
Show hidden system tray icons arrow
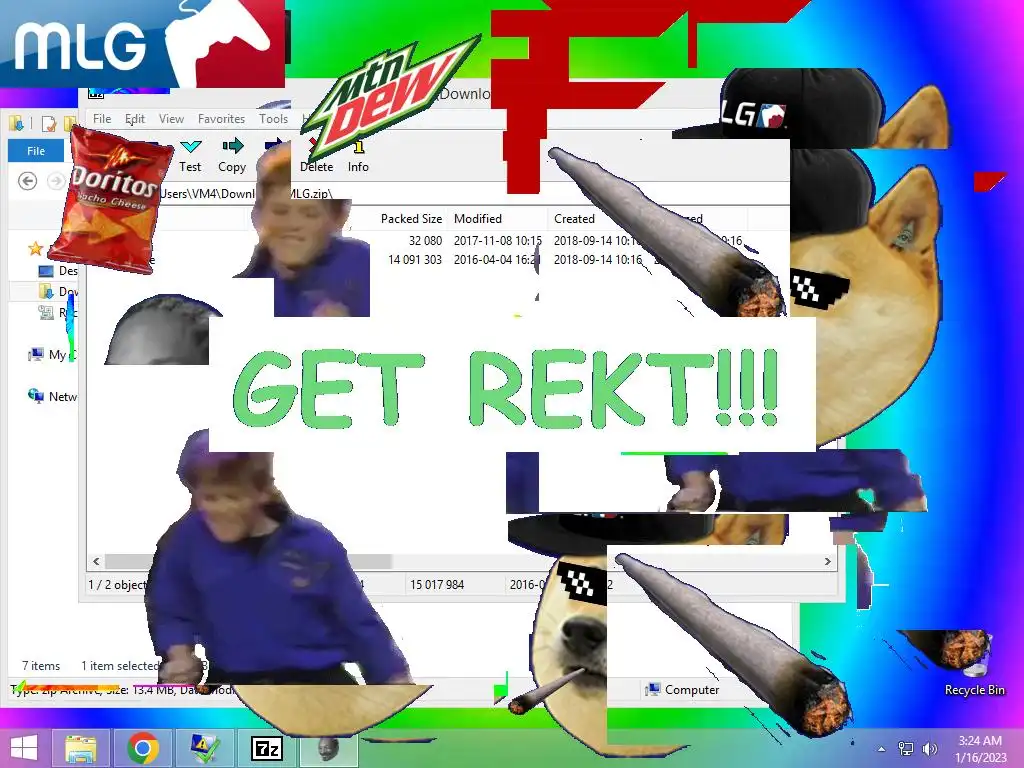[882, 749]
